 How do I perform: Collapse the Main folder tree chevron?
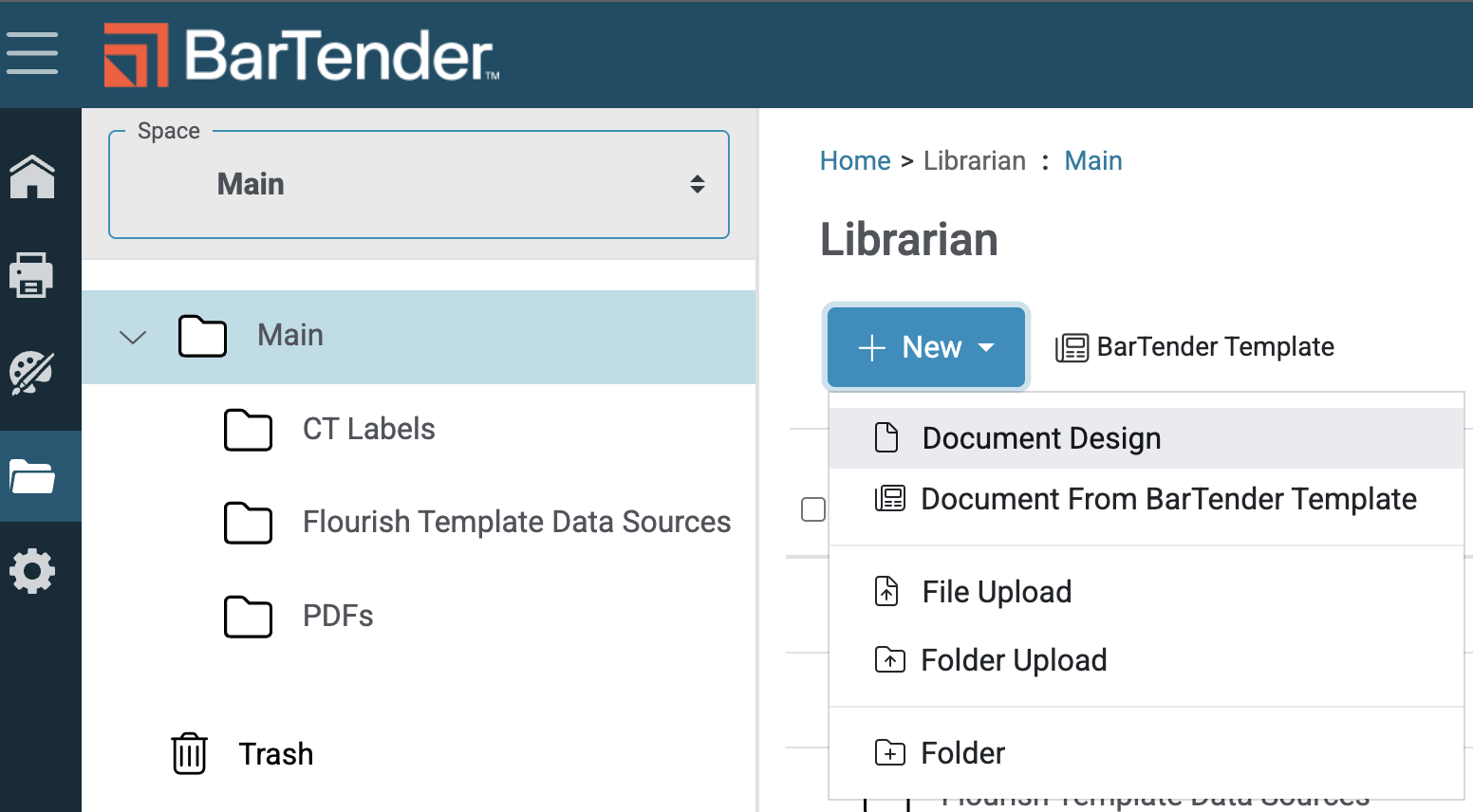pos(133,337)
